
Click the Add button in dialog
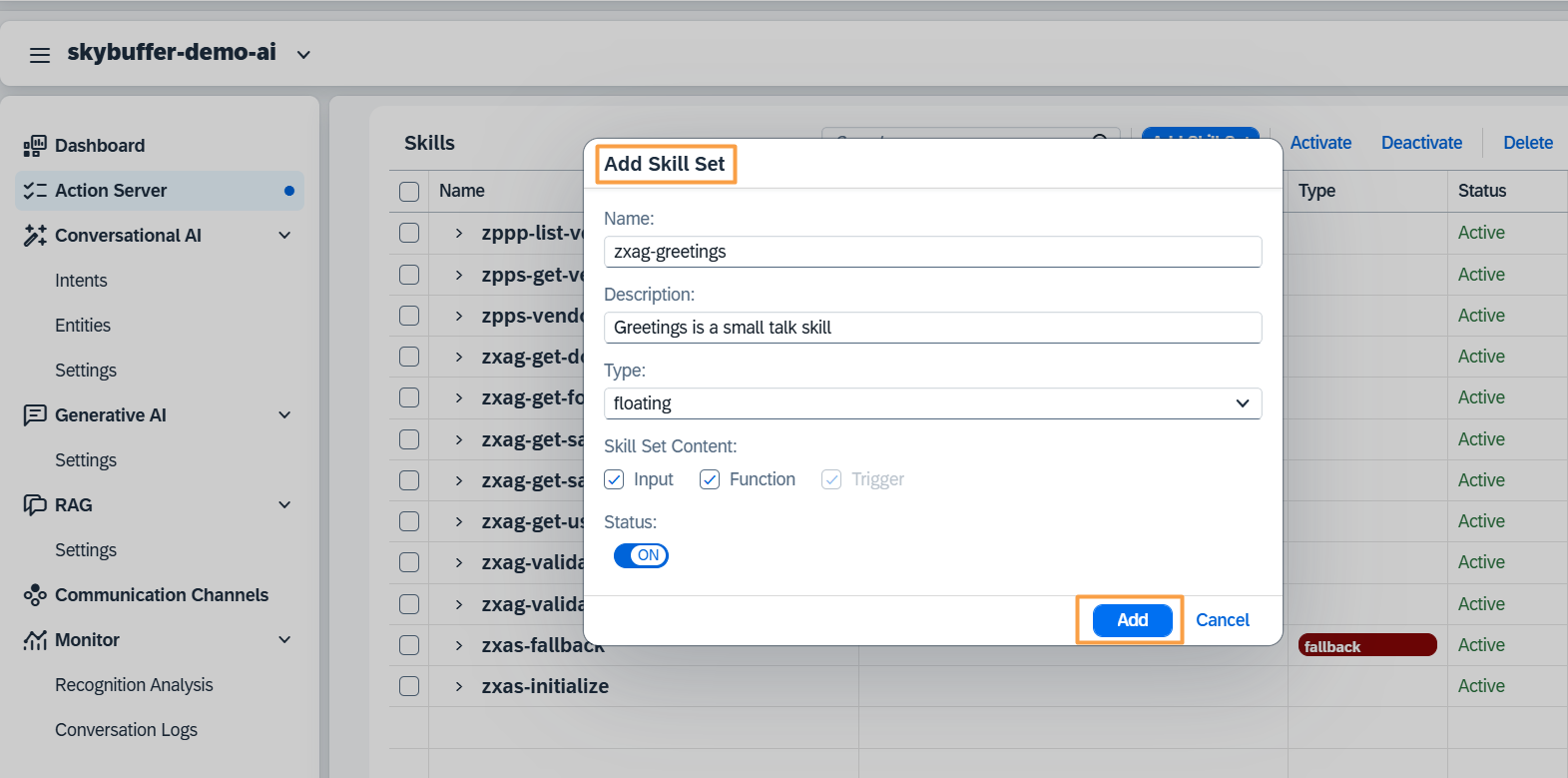point(1132,620)
